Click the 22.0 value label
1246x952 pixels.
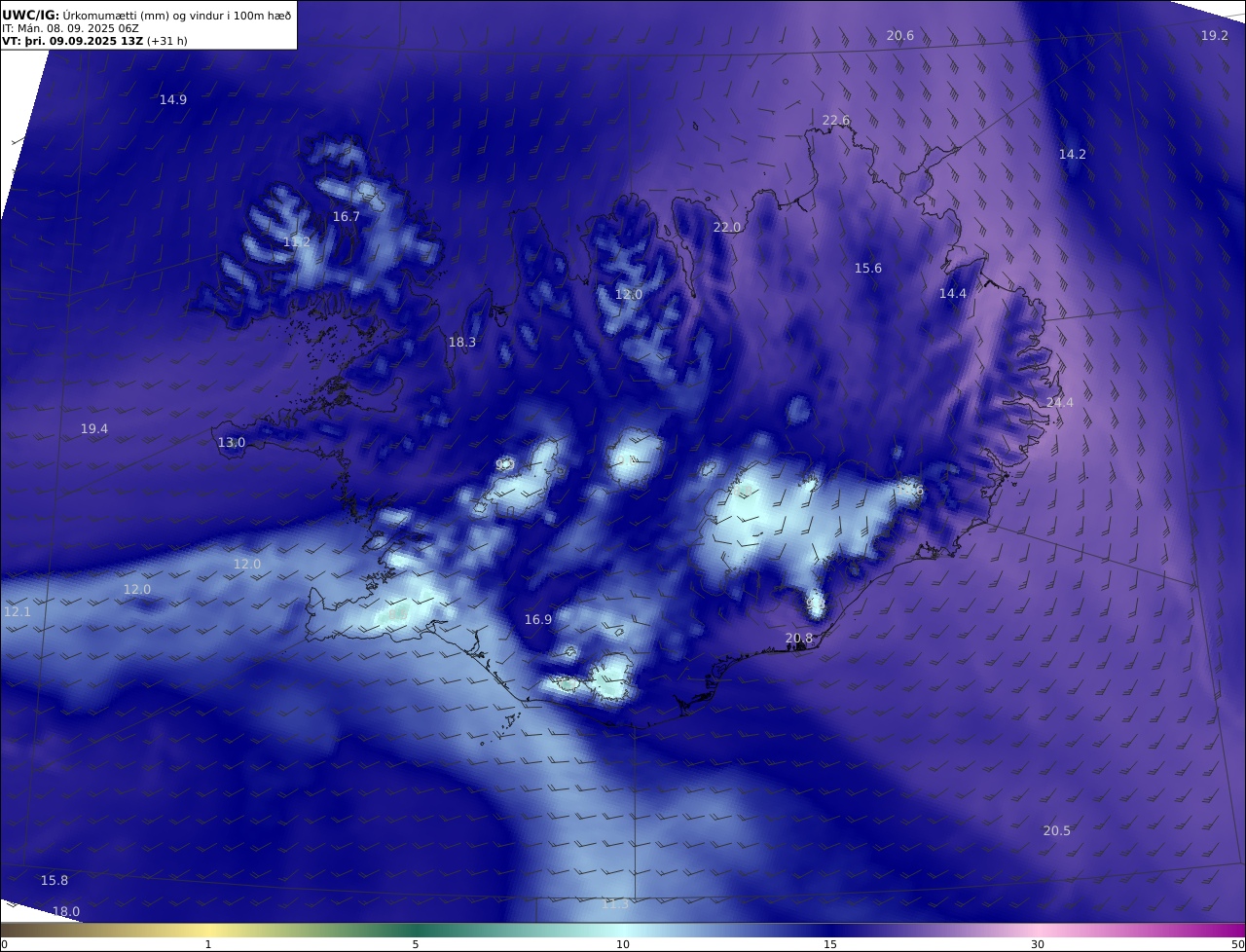727,227
